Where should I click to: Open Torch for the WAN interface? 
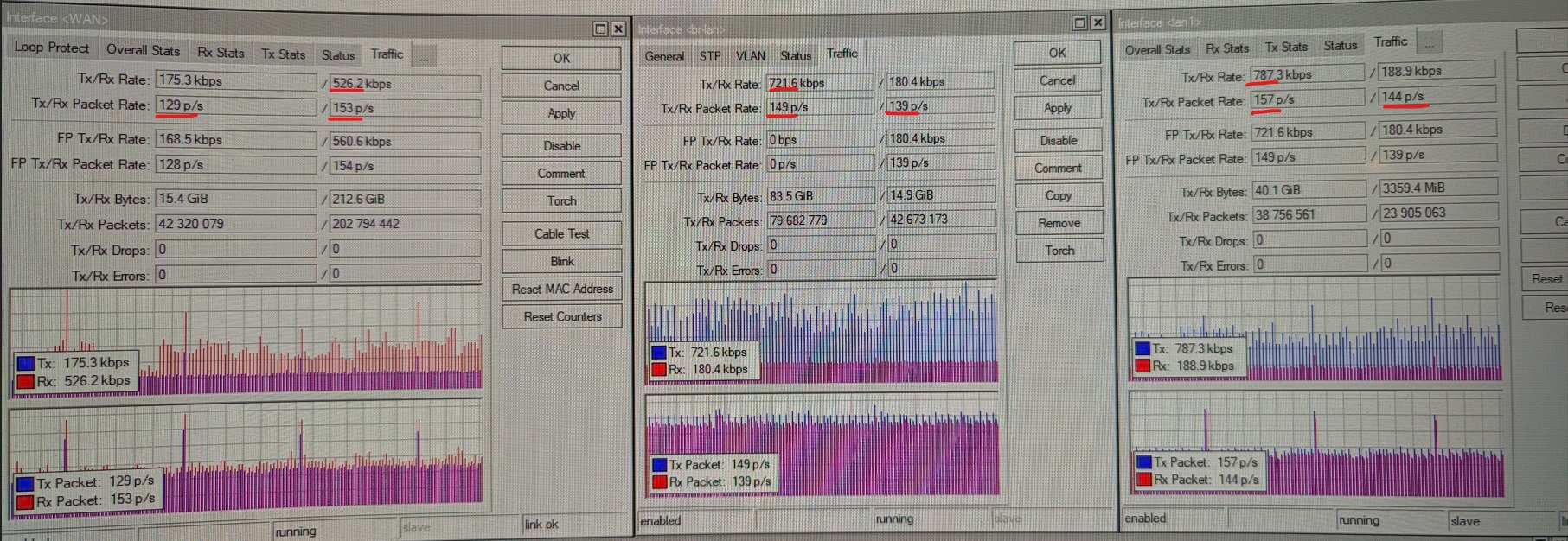(x=561, y=200)
